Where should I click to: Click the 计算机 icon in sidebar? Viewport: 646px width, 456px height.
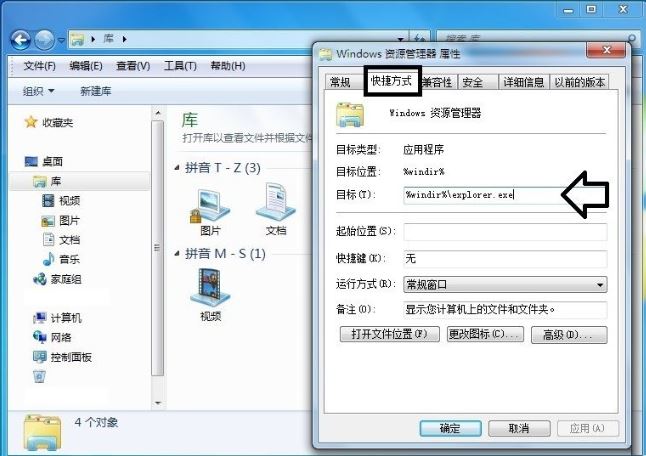[40, 318]
